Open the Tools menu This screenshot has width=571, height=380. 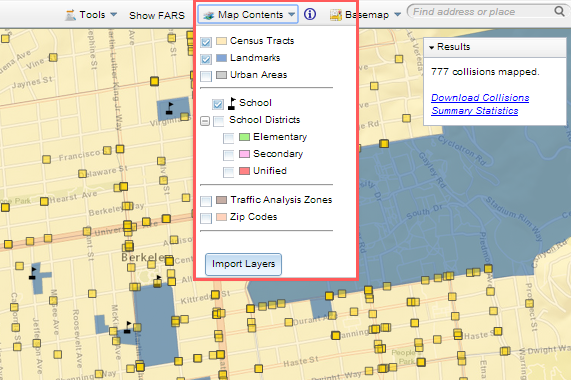click(91, 15)
